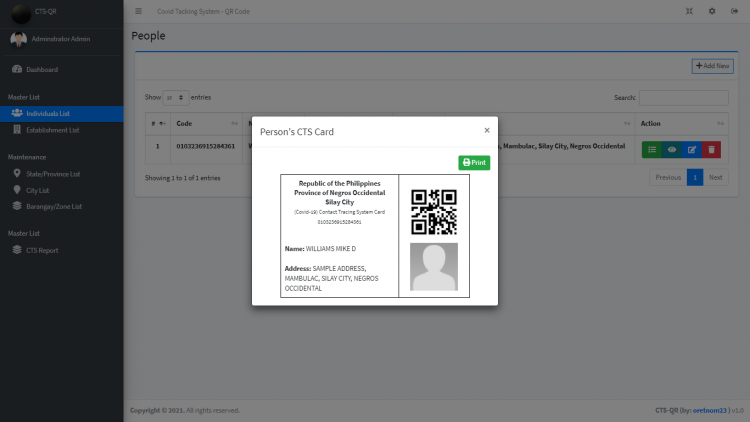Click the name WILLIAMS MIKE D on card
The image size is (750, 422).
pyautogui.click(x=331, y=249)
